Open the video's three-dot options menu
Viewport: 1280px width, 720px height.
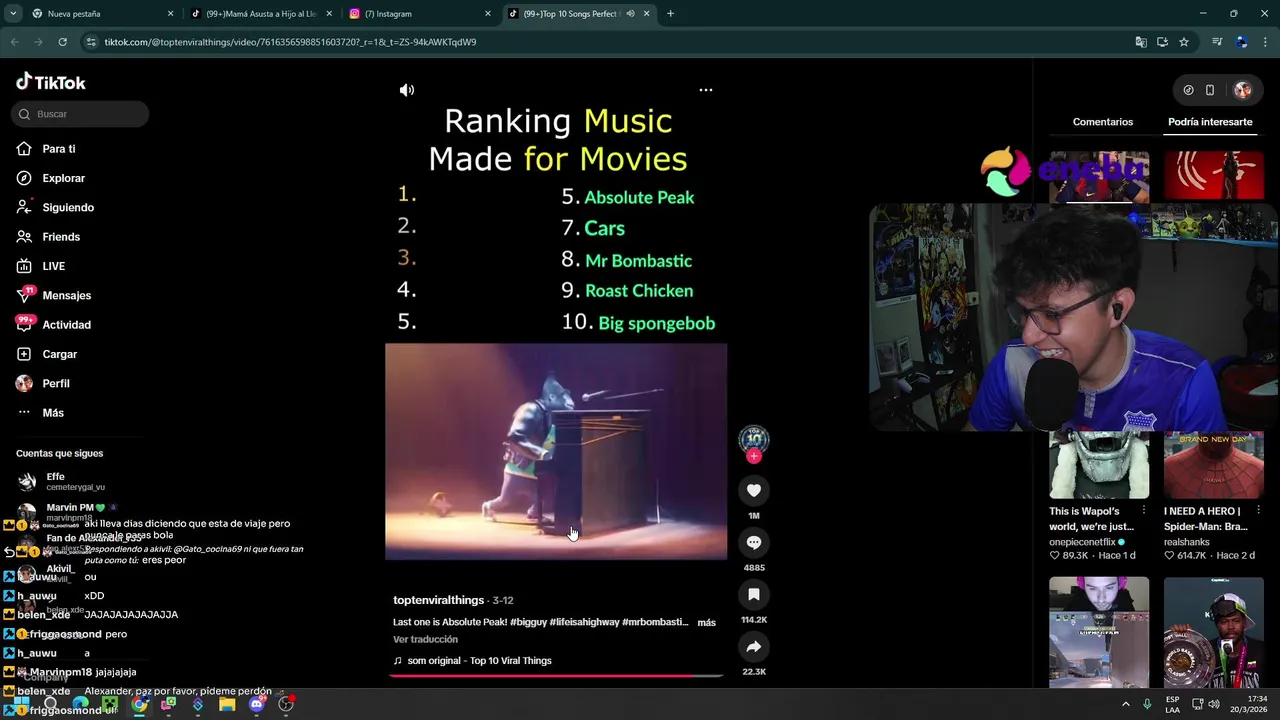[x=706, y=90]
